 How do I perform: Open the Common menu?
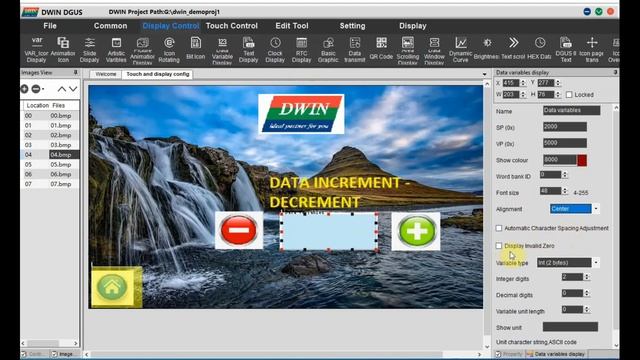coord(110,26)
